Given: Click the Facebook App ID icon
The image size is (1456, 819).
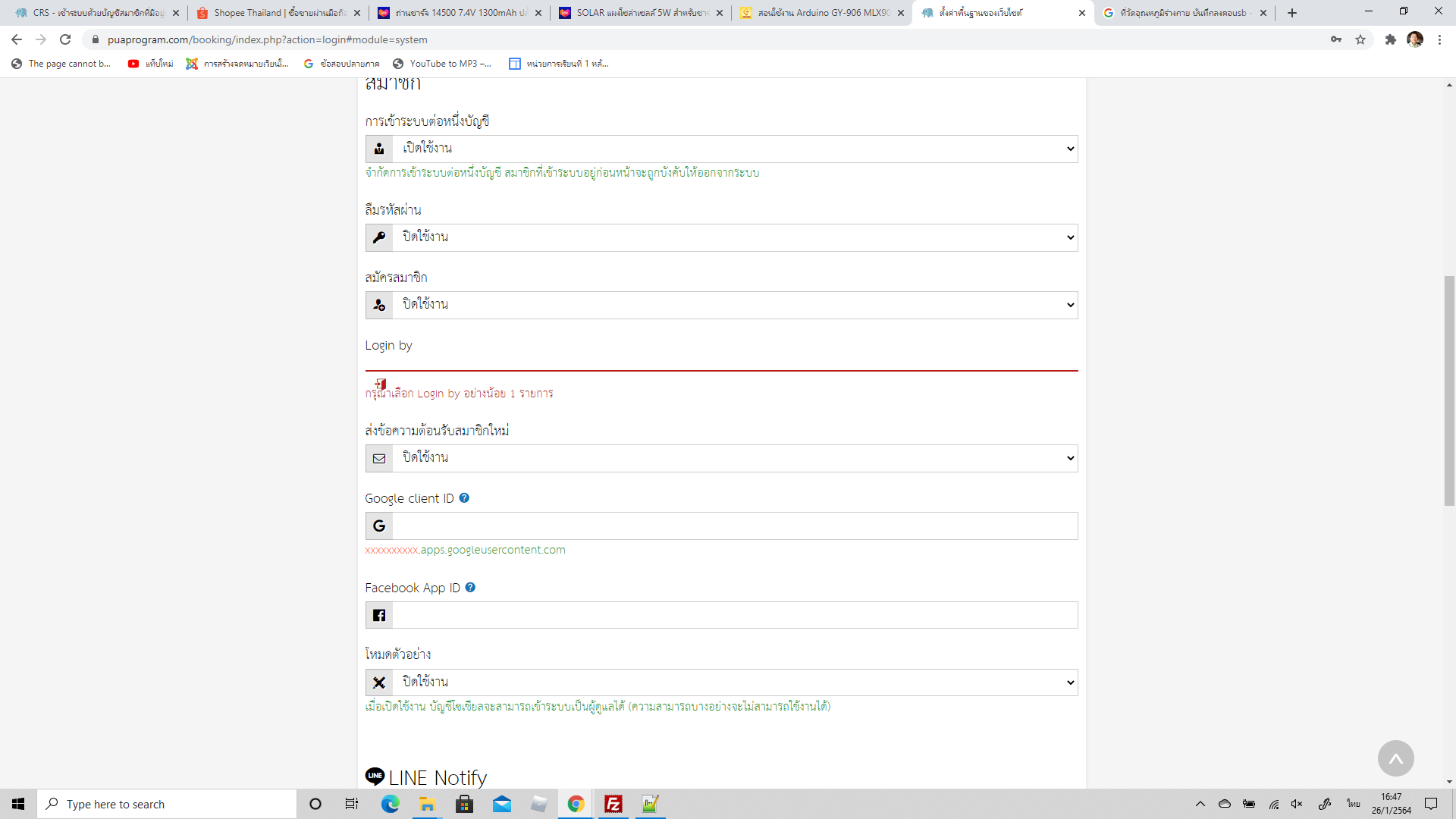Looking at the screenshot, I should [379, 614].
